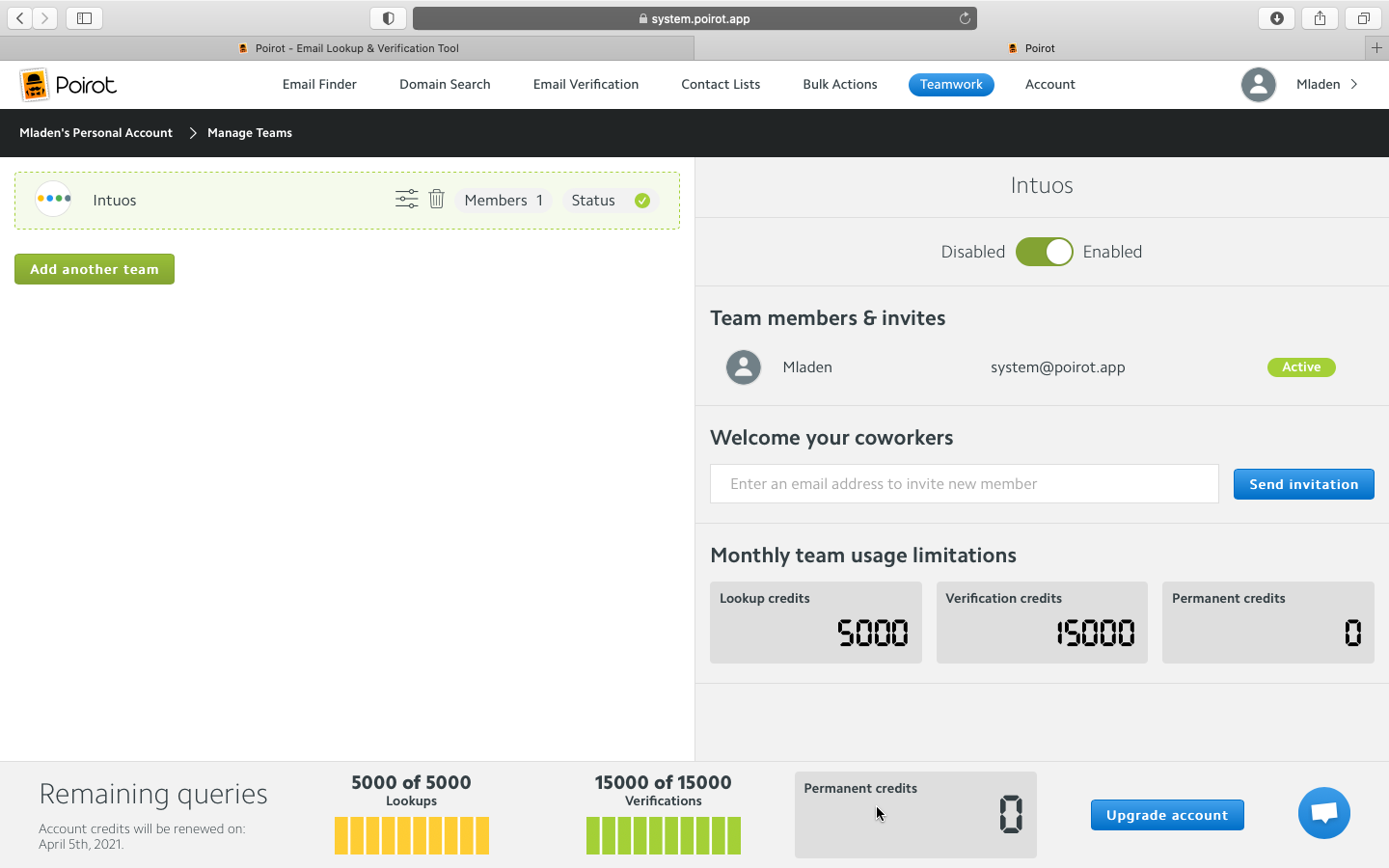The height and width of the screenshot is (868, 1389).
Task: Open the Email Verification menu item
Action: [586, 84]
